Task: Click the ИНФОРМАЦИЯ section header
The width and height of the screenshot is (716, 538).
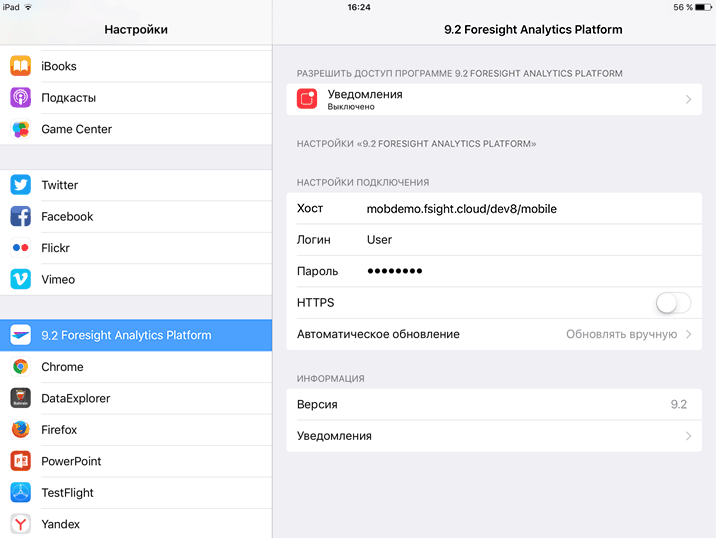Action: click(x=331, y=379)
